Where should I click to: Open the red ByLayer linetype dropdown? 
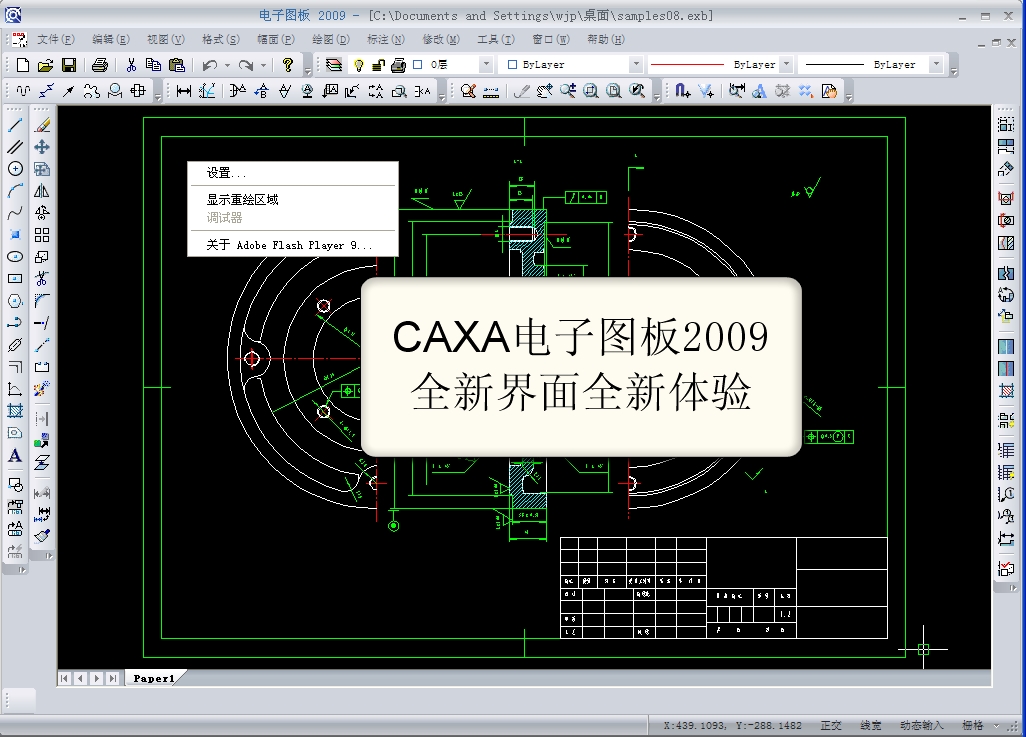pyautogui.click(x=787, y=65)
